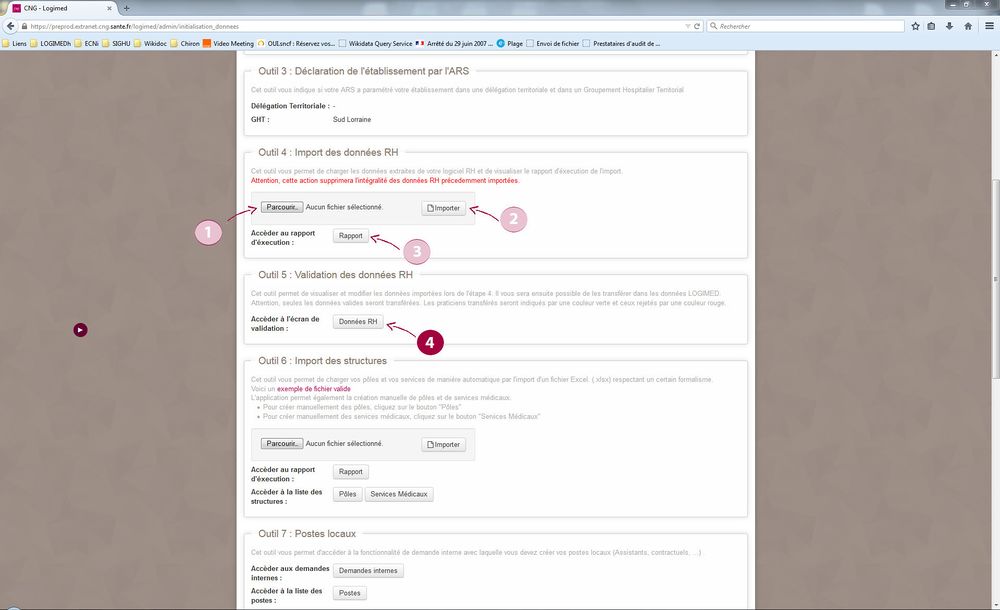Click the Rechercher search field

point(807,26)
